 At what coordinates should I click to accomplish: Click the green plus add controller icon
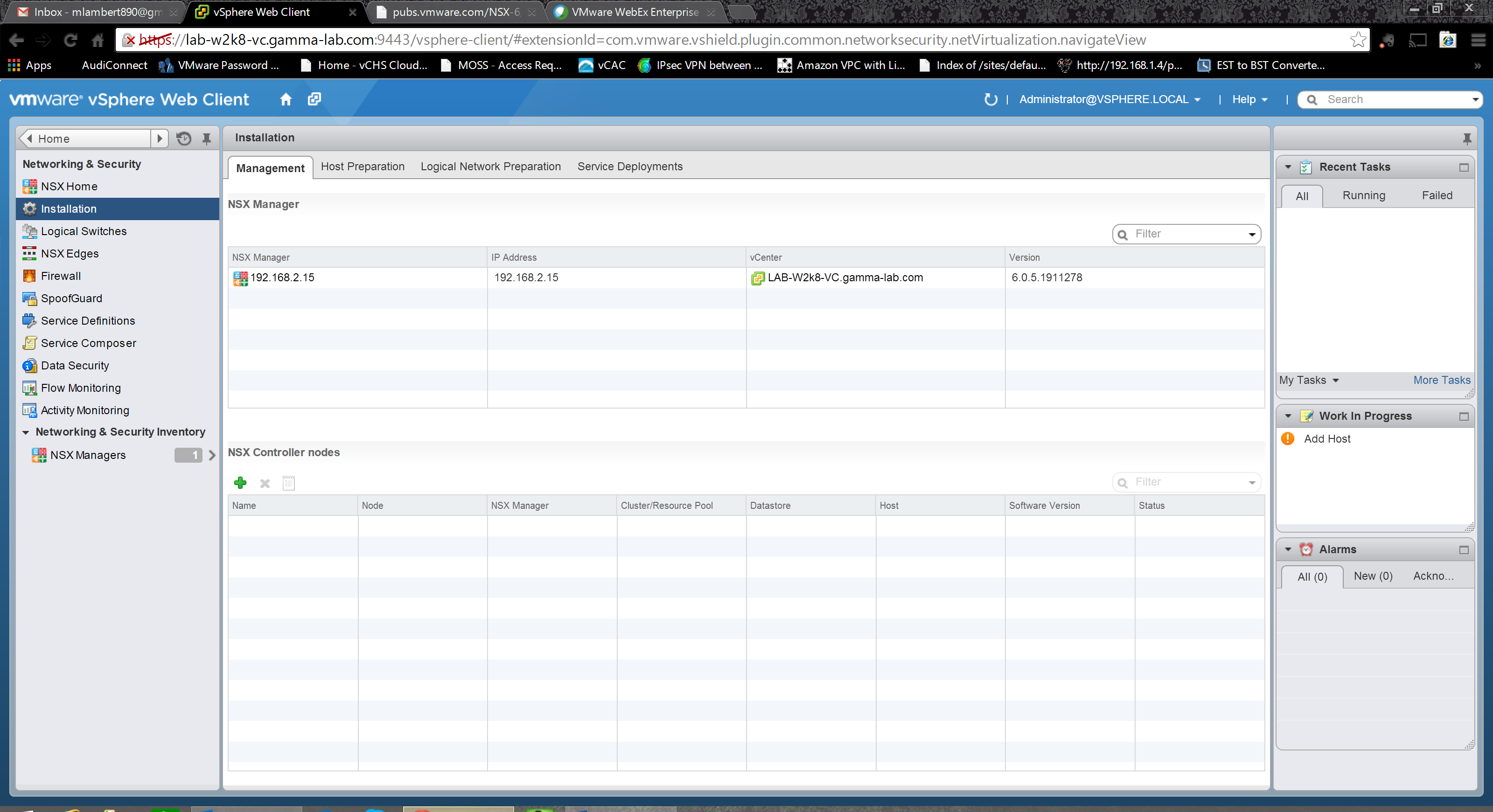[240, 482]
